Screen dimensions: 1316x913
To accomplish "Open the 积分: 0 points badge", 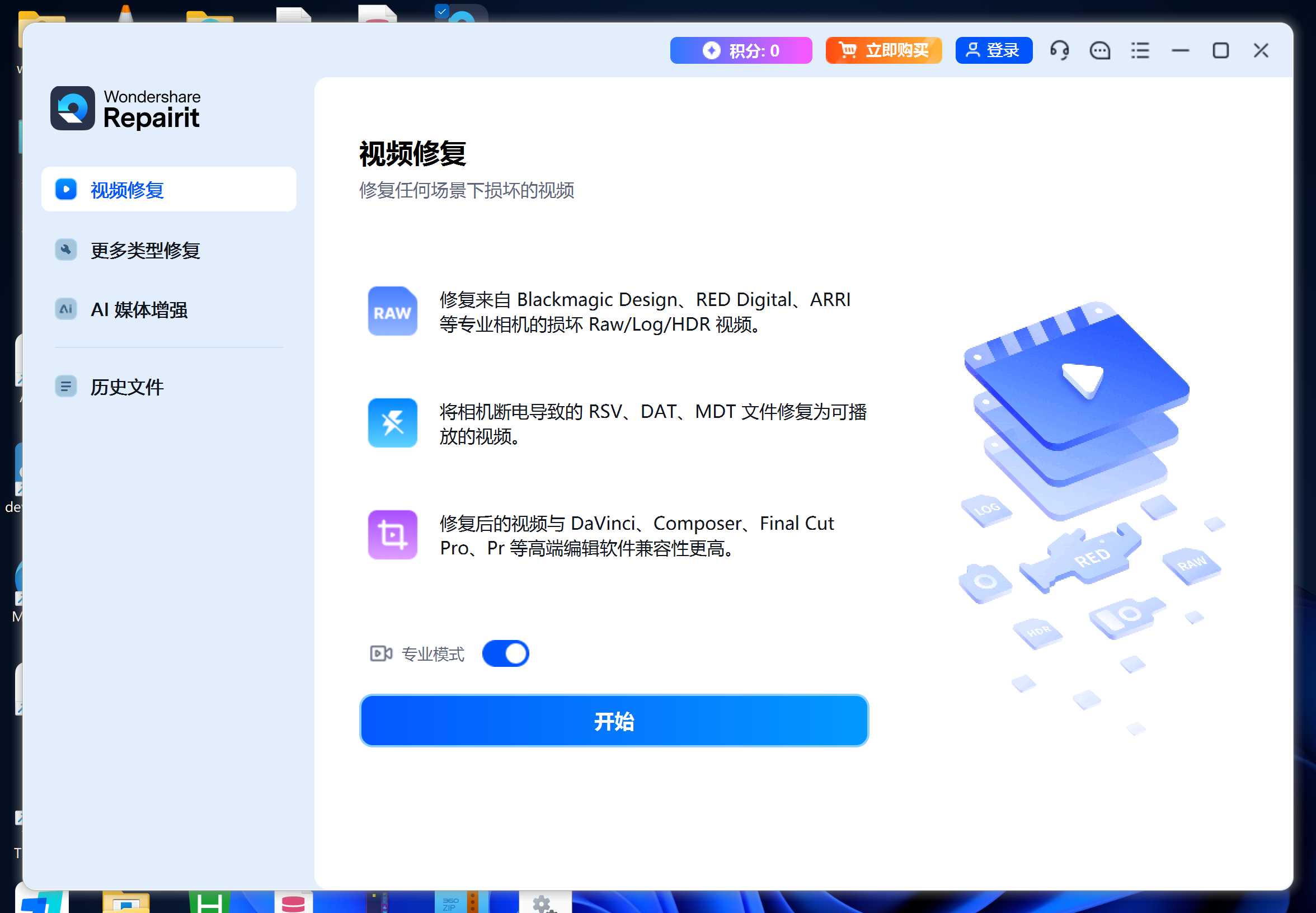I will coord(740,50).
